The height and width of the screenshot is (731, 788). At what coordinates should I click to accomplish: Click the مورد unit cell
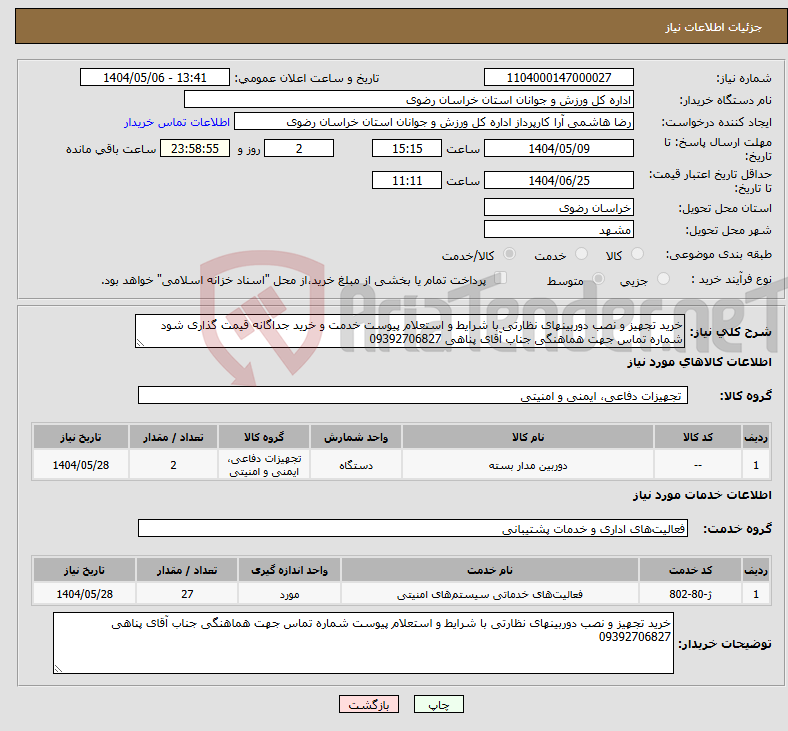289,594
